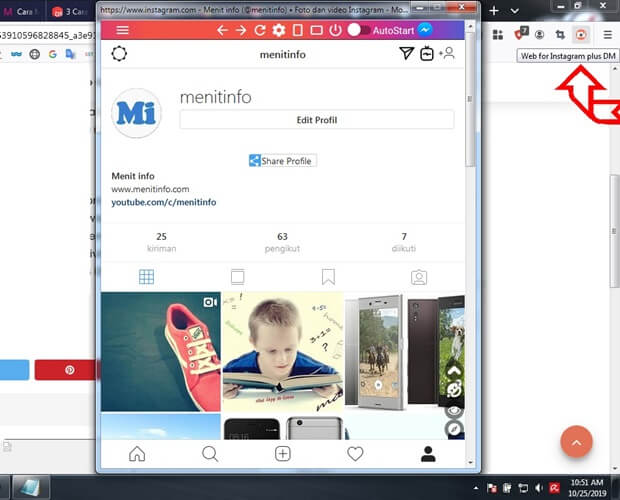Viewport: 620px width, 500px height.
Task: Click the popup scrollbar down arrow
Action: pyautogui.click(x=470, y=462)
